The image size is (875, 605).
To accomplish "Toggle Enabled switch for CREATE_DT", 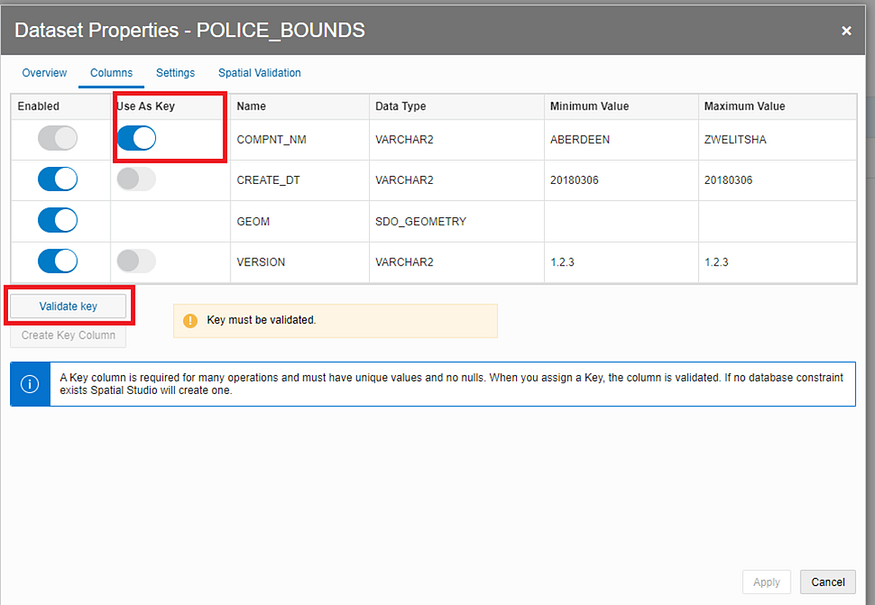I will [x=57, y=180].
